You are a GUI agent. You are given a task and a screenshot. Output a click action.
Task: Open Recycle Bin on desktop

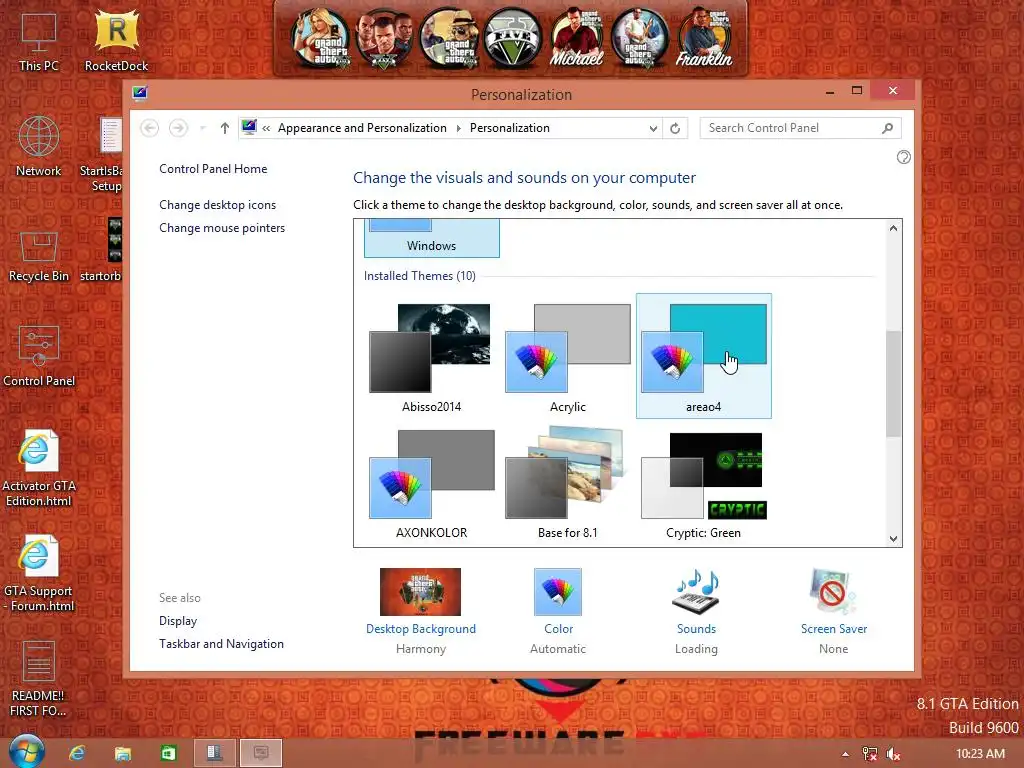[39, 256]
